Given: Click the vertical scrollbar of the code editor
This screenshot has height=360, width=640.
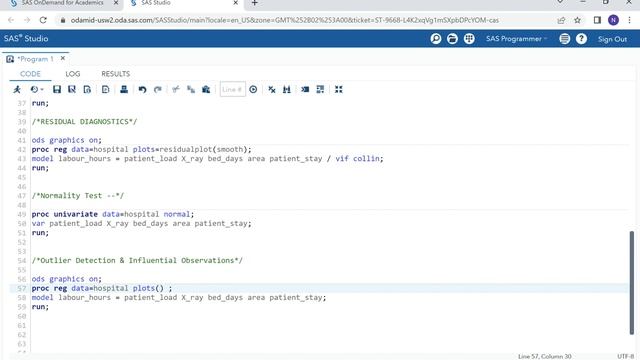Looking at the screenshot, I should tap(632, 282).
